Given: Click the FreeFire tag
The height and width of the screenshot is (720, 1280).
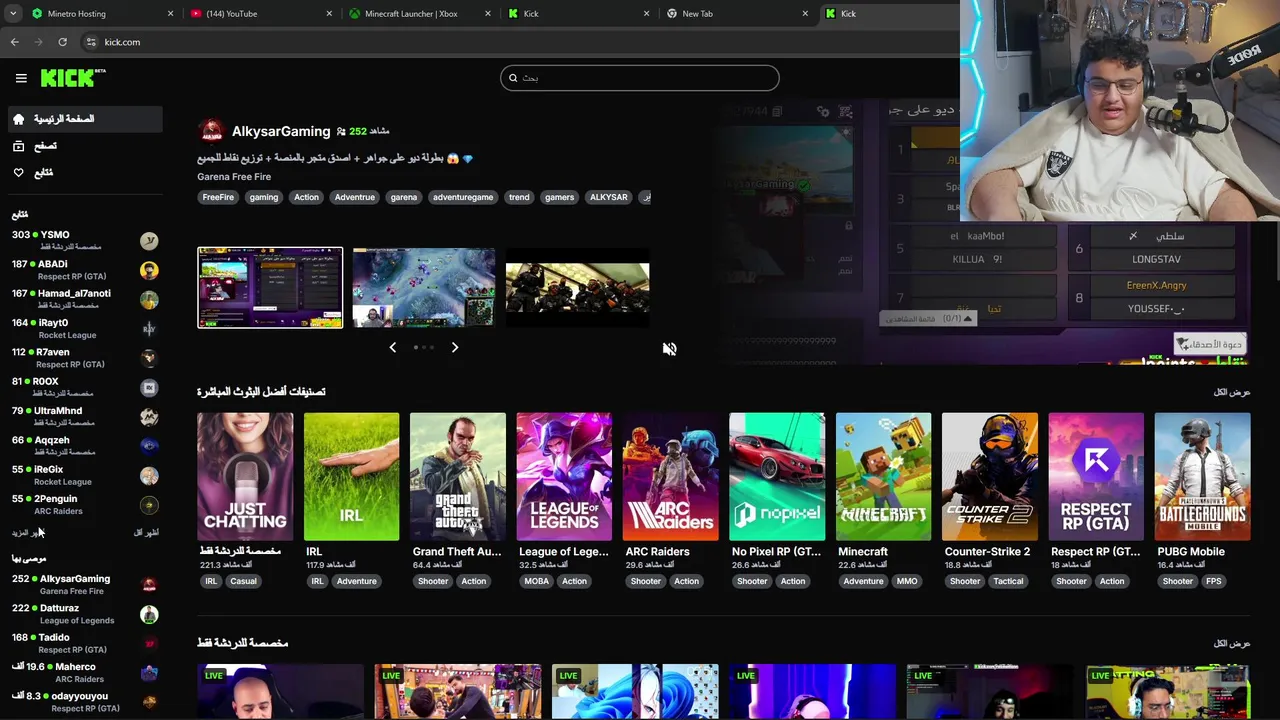Looking at the screenshot, I should click(x=218, y=197).
